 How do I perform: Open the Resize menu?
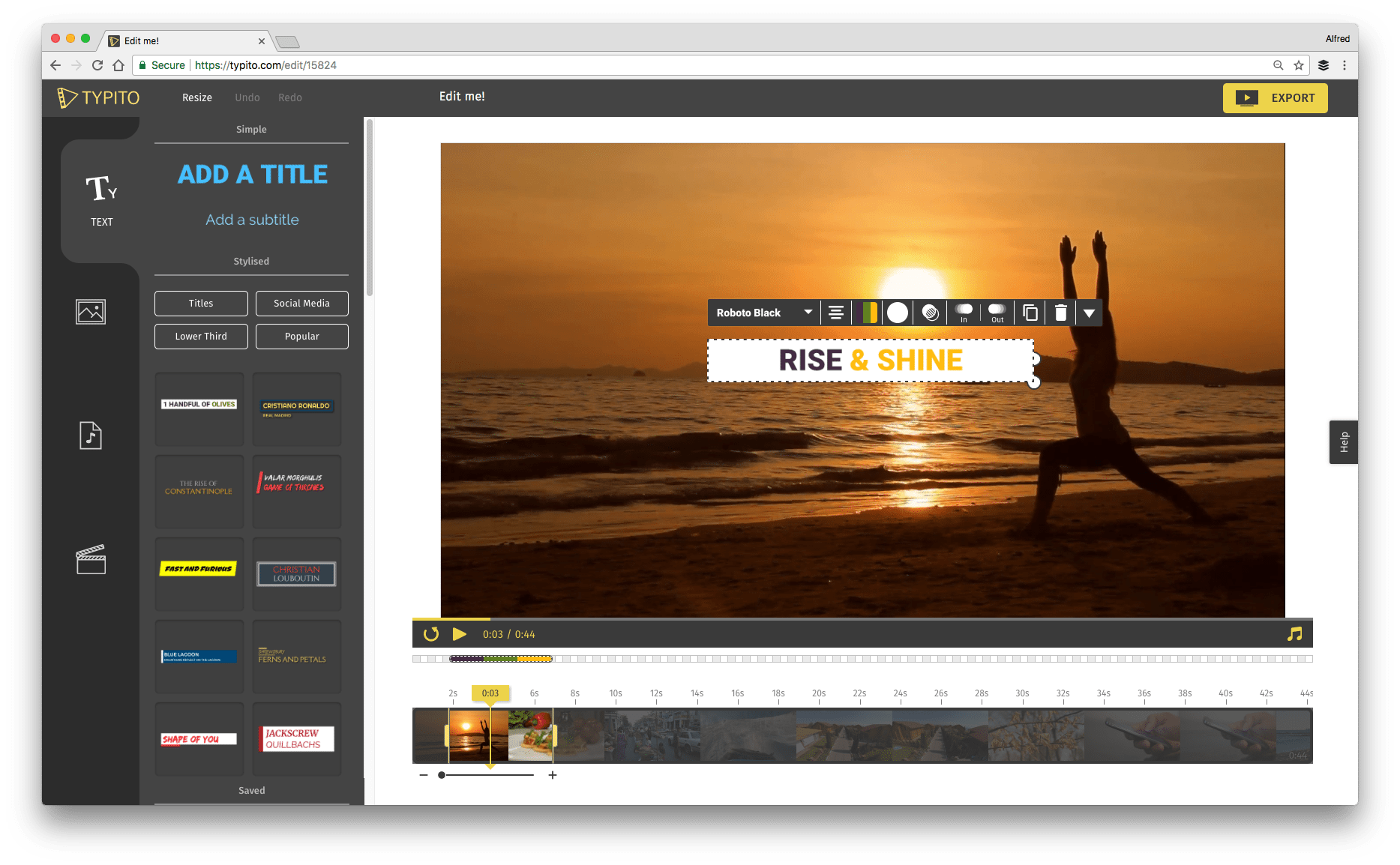[196, 97]
